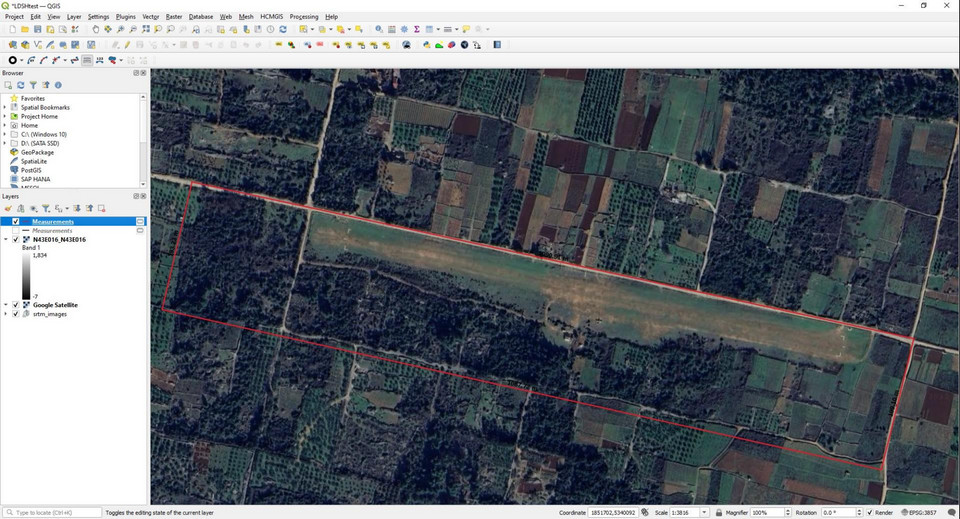Select the Pan Map hand tool
This screenshot has width=960, height=519.
96,29
